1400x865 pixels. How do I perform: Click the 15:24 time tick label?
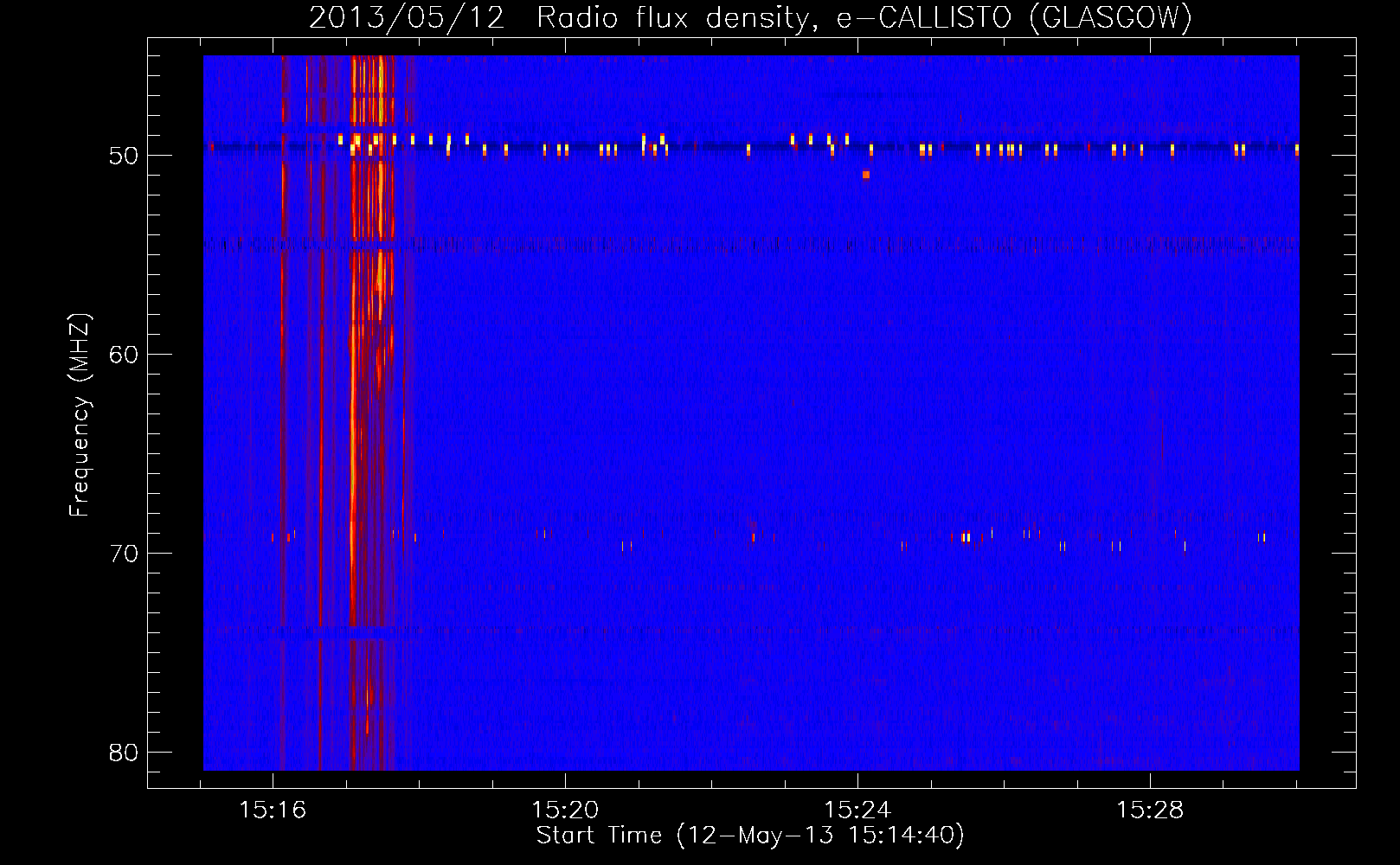tap(857, 811)
